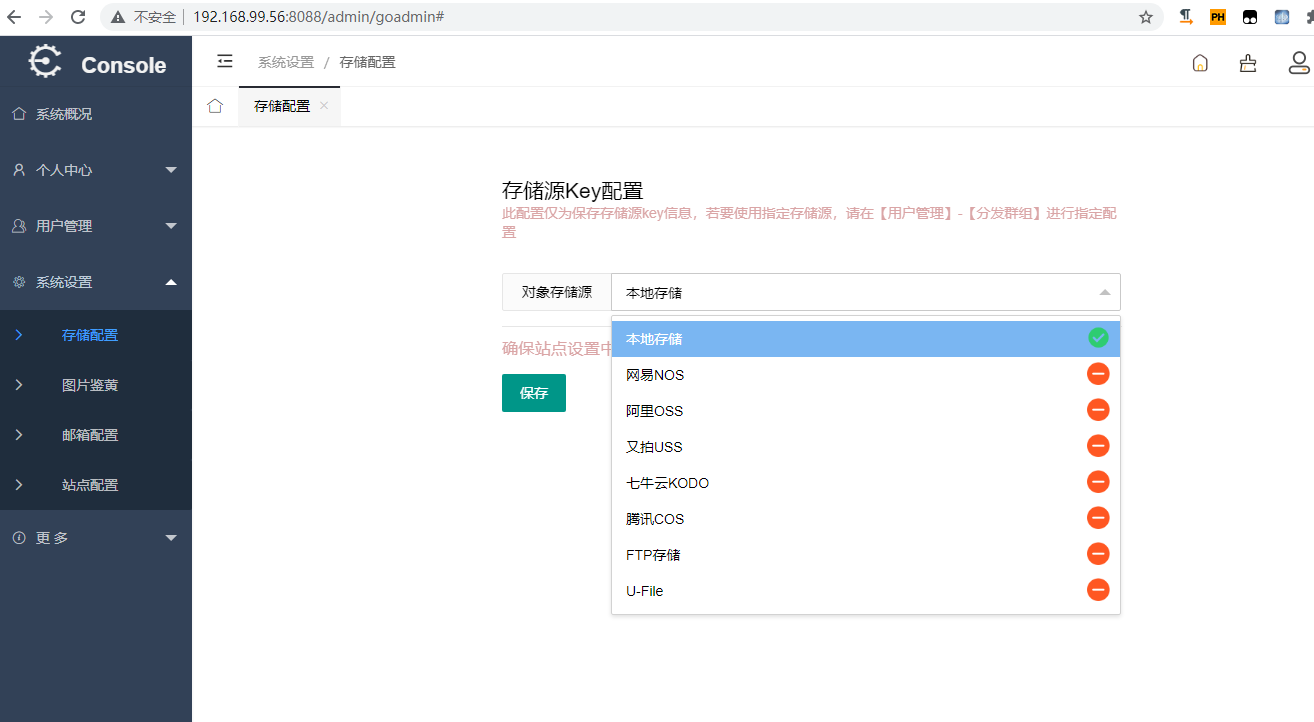
Task: Enable the FTP存储 toggle
Action: (1098, 554)
